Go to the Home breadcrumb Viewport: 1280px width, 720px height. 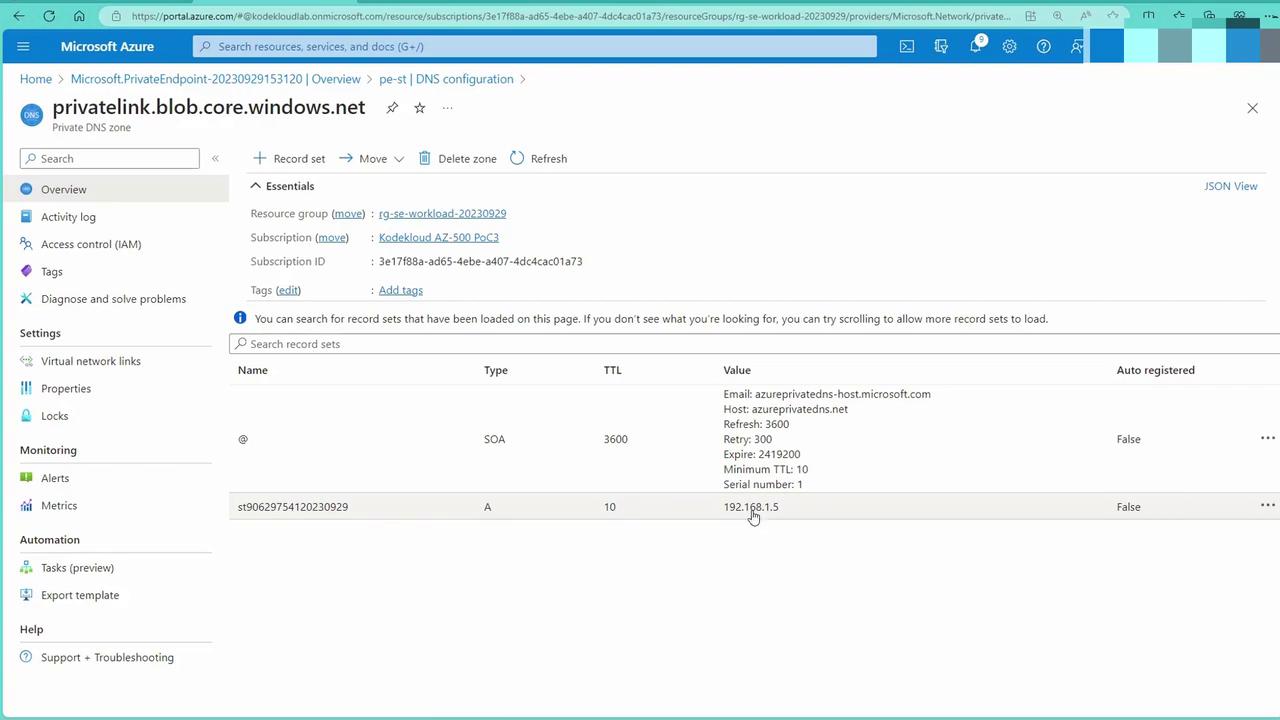(x=36, y=79)
